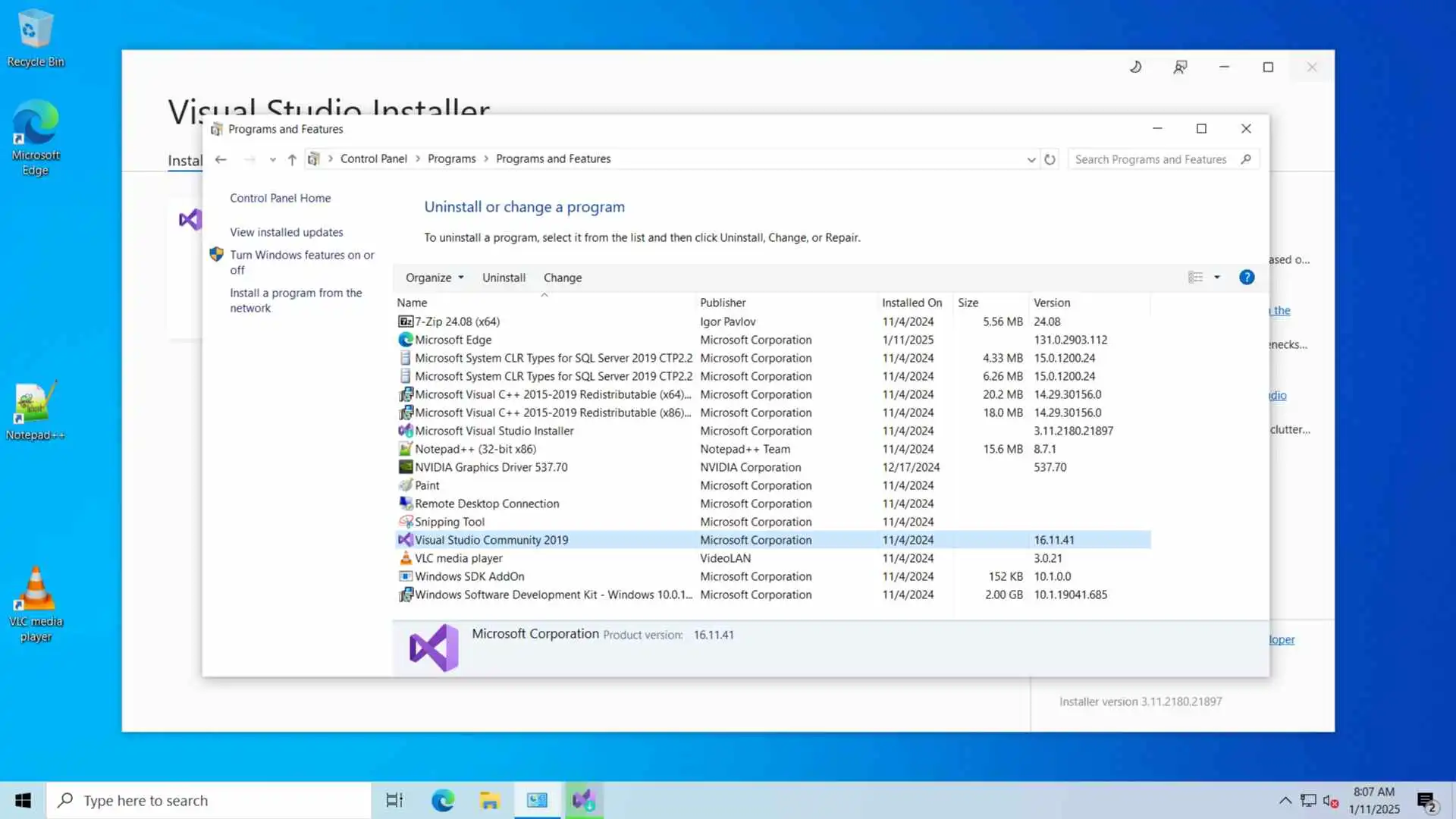
Task: Click the up-folder arrow in navigation bar
Action: 292,159
